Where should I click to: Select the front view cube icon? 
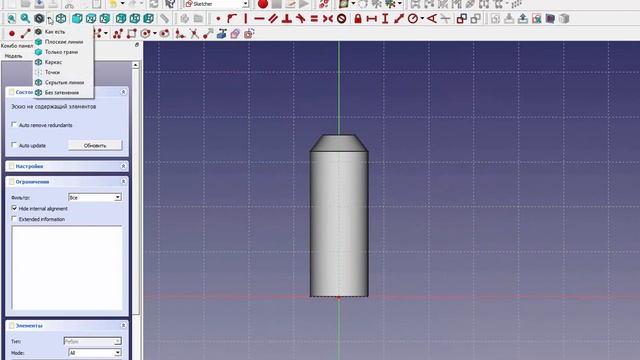click(x=77, y=18)
